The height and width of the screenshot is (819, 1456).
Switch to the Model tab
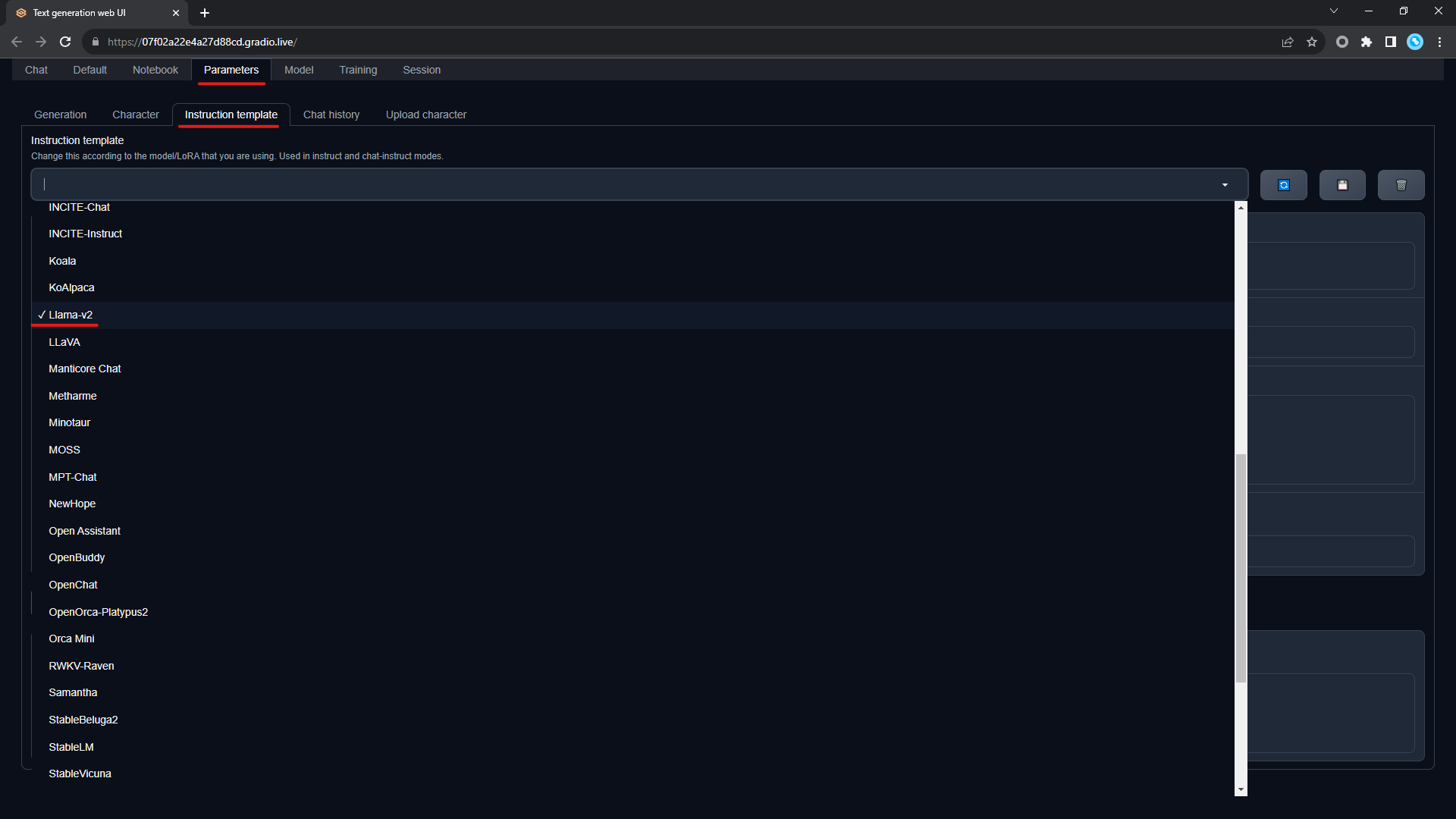[299, 70]
